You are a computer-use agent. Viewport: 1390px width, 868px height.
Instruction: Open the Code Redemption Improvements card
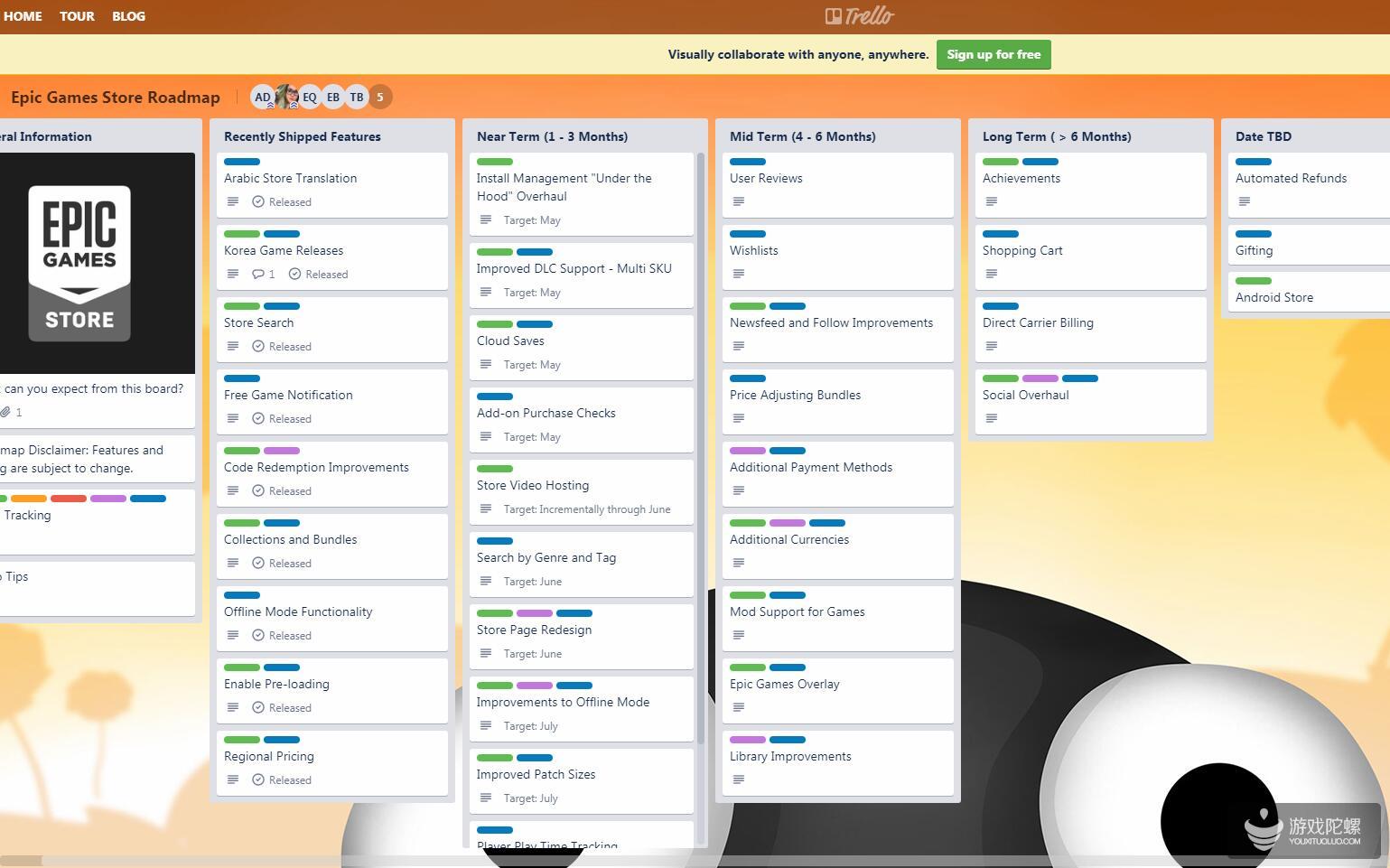tap(332, 474)
